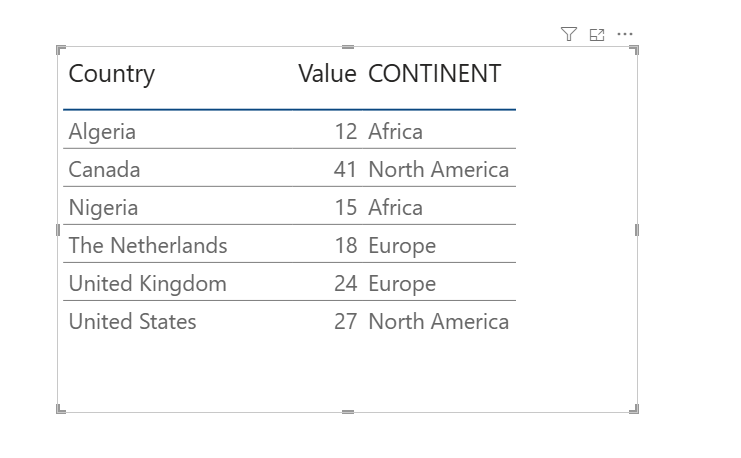Click North America in the Canada row
Viewport: 741px width, 458px height.
click(x=438, y=170)
